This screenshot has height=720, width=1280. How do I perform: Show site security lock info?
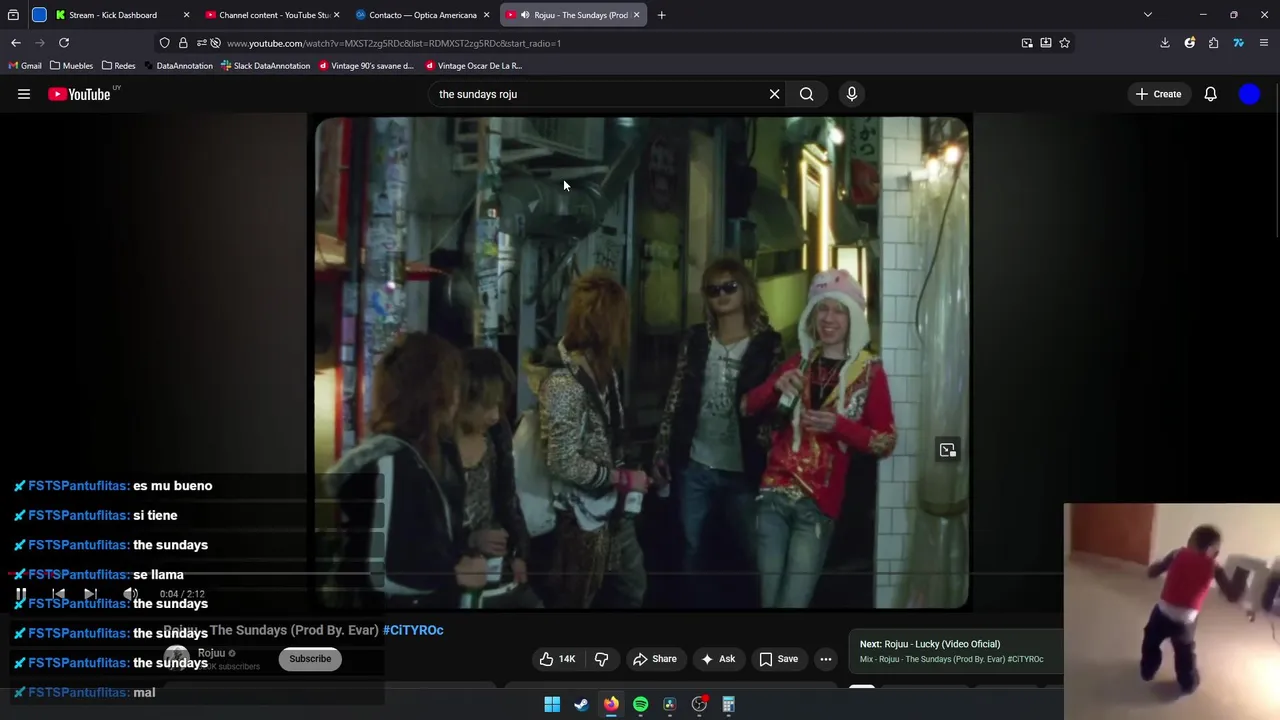[x=183, y=43]
